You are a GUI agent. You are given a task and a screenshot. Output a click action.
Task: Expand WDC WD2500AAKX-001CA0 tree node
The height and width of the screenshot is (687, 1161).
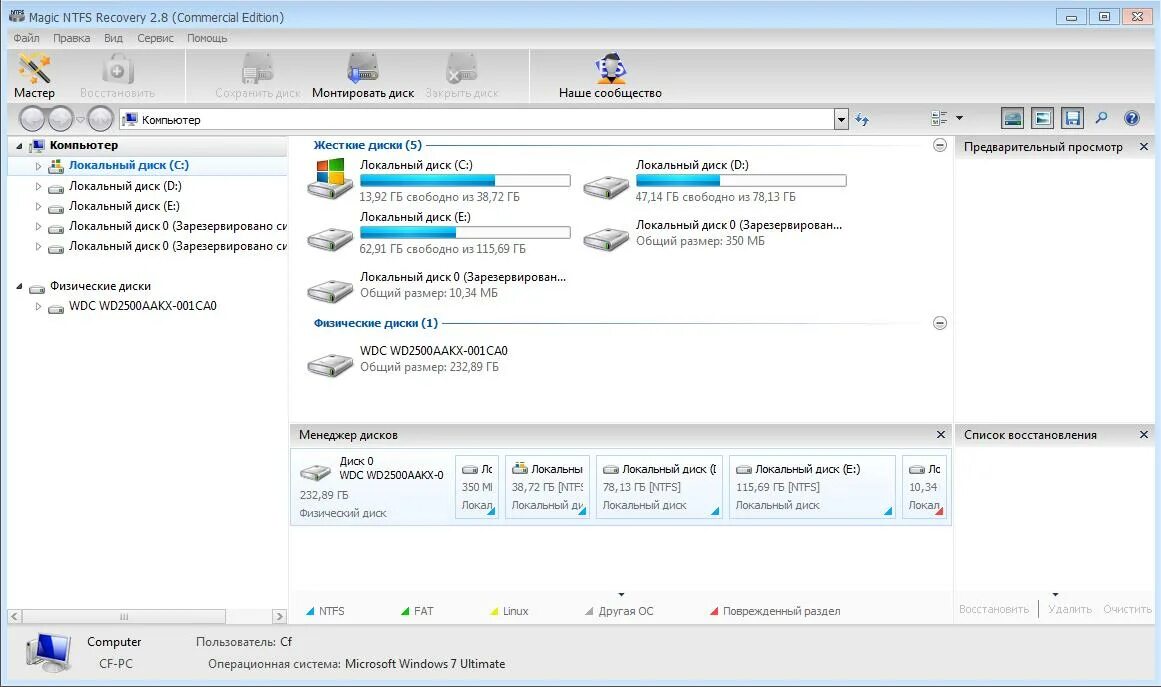click(x=39, y=306)
